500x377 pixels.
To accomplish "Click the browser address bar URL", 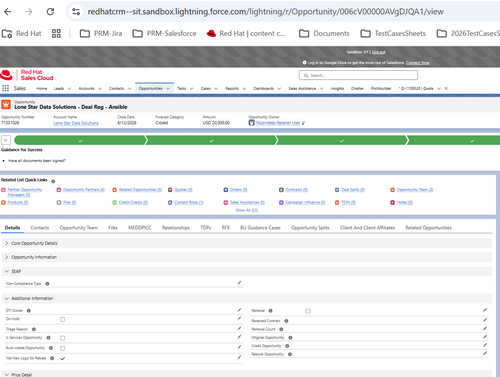I will point(265,12).
